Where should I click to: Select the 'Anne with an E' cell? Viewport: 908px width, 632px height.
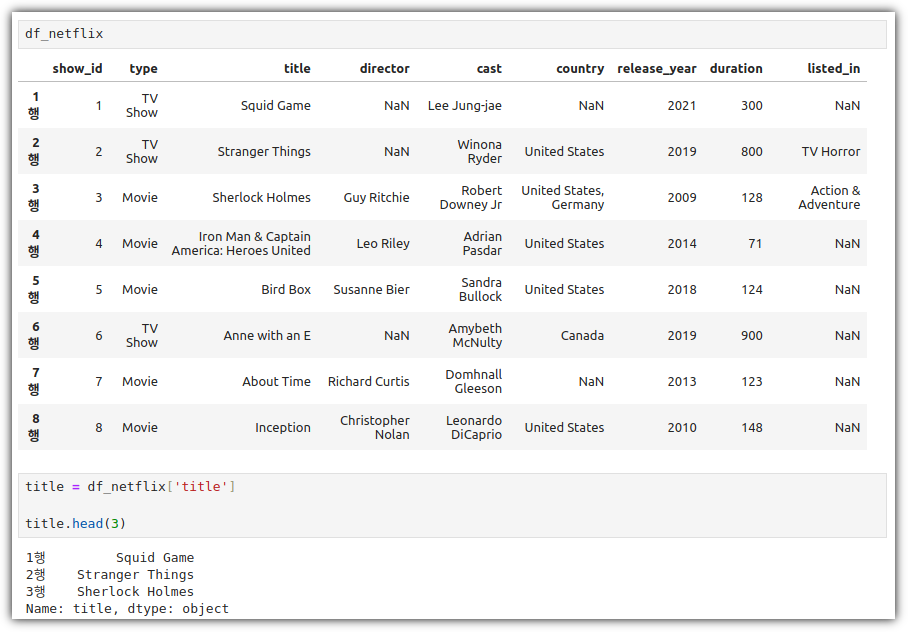click(x=267, y=335)
